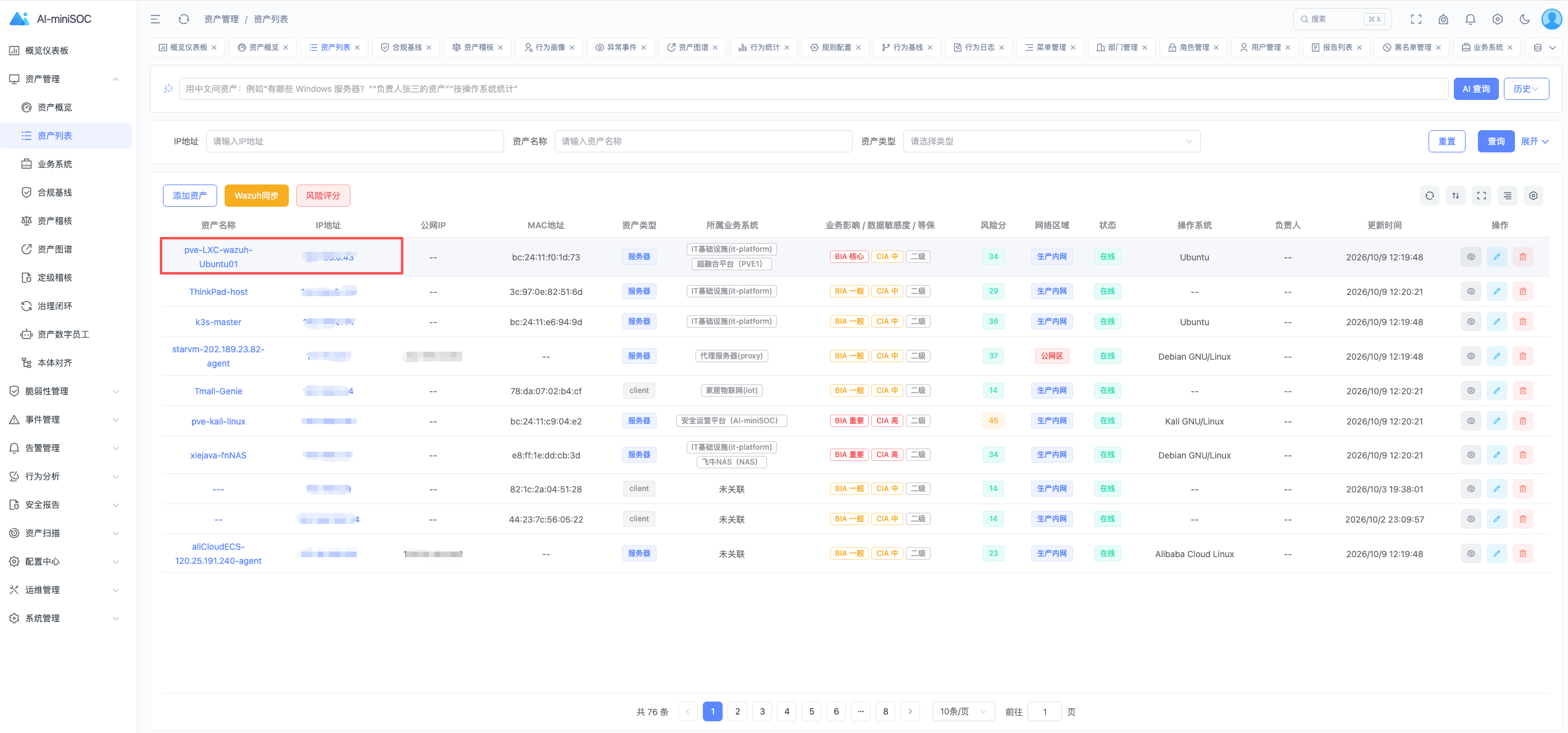View details of ThinkPad-host asset
The width and height of the screenshot is (1568, 733).
point(1471,291)
